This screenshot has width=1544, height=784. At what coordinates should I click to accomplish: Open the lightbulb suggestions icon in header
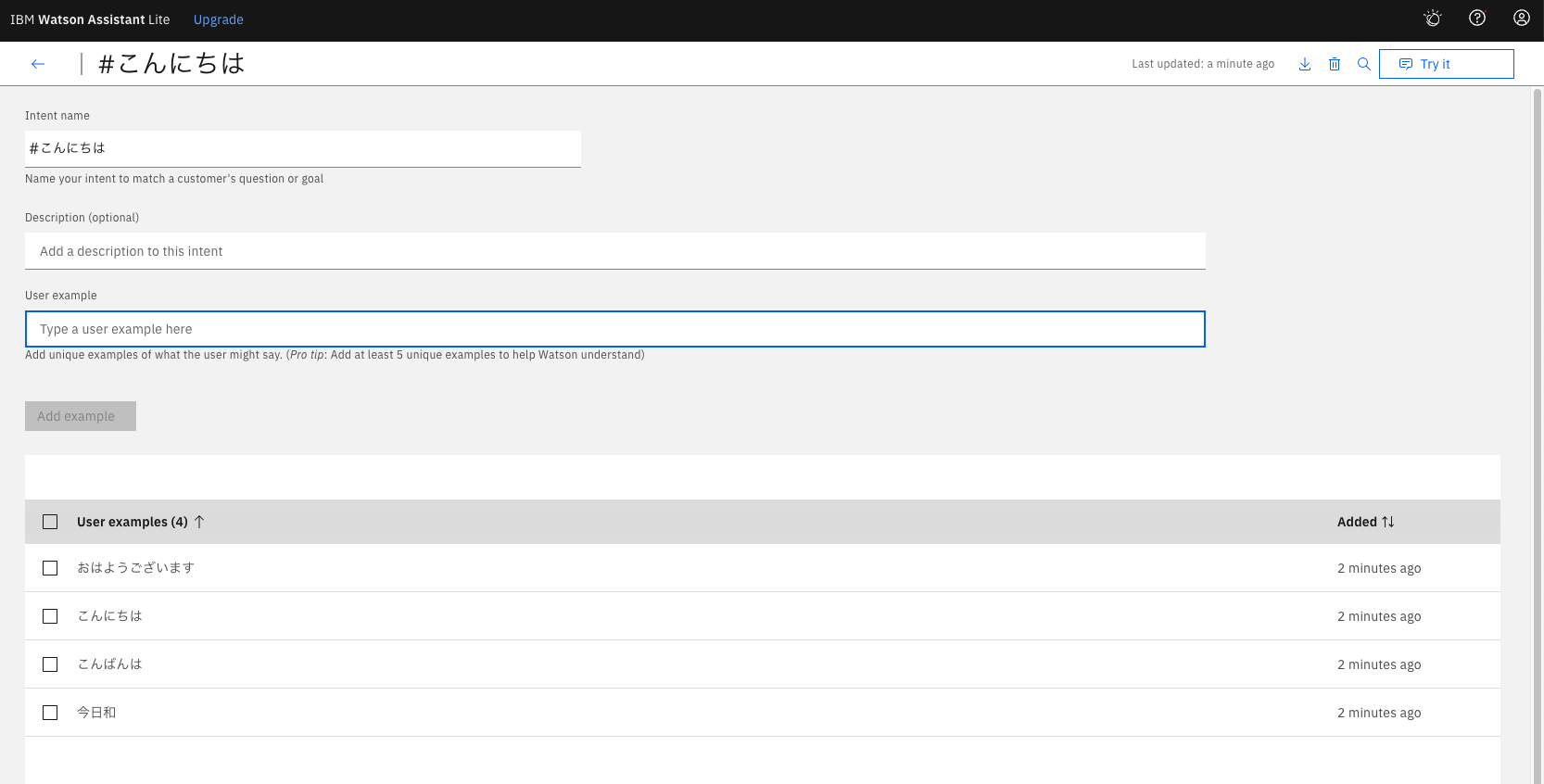(1433, 18)
